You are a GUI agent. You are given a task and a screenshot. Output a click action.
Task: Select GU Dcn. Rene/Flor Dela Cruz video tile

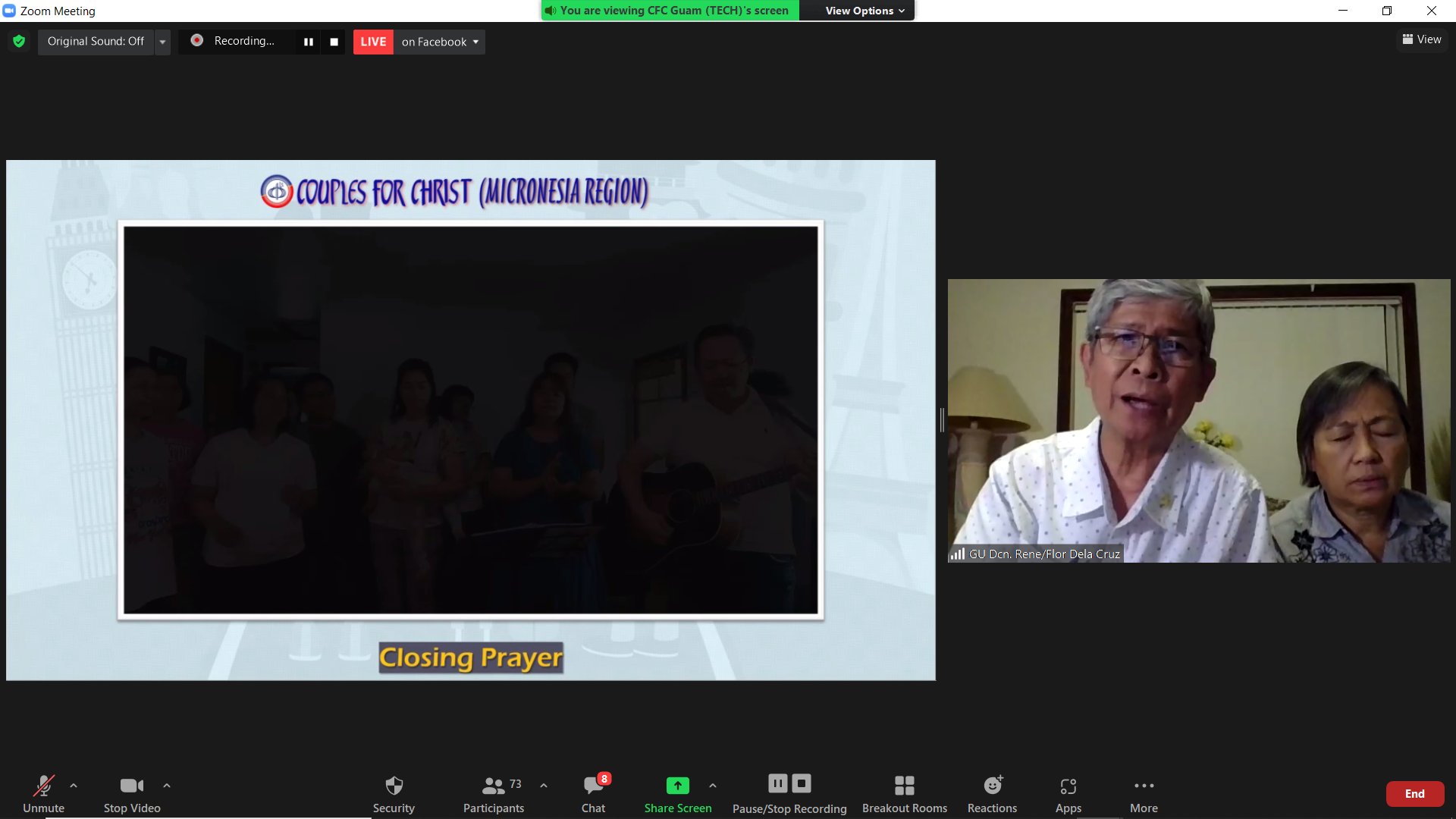[1199, 420]
